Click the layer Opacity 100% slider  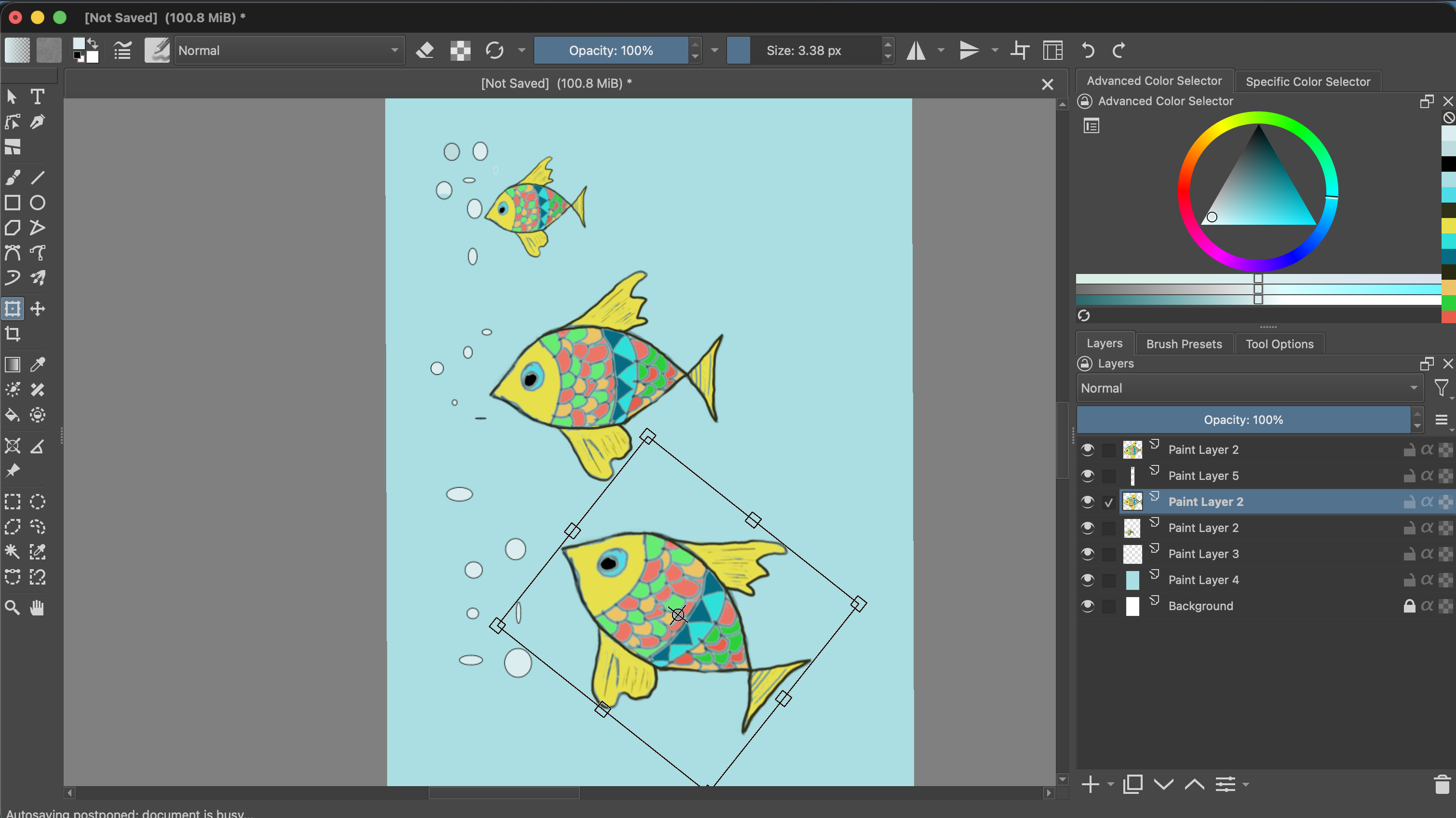pos(1243,420)
